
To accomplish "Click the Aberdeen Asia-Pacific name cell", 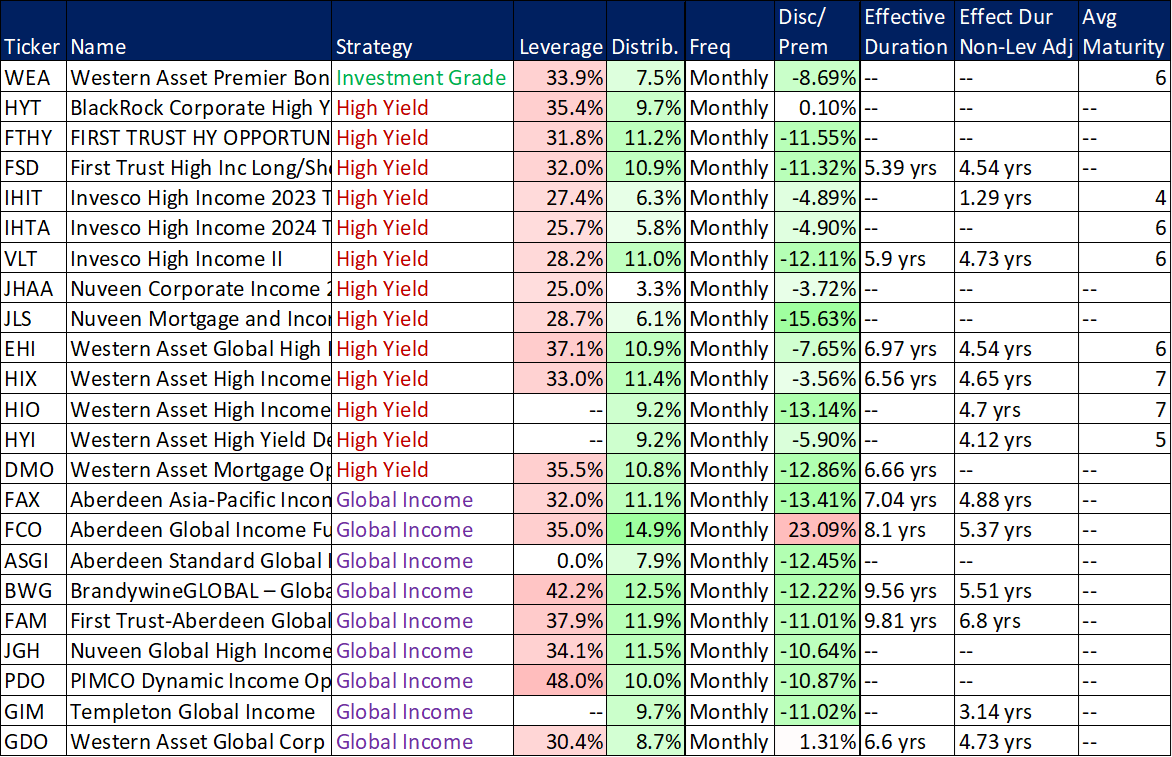I will coord(199,499).
